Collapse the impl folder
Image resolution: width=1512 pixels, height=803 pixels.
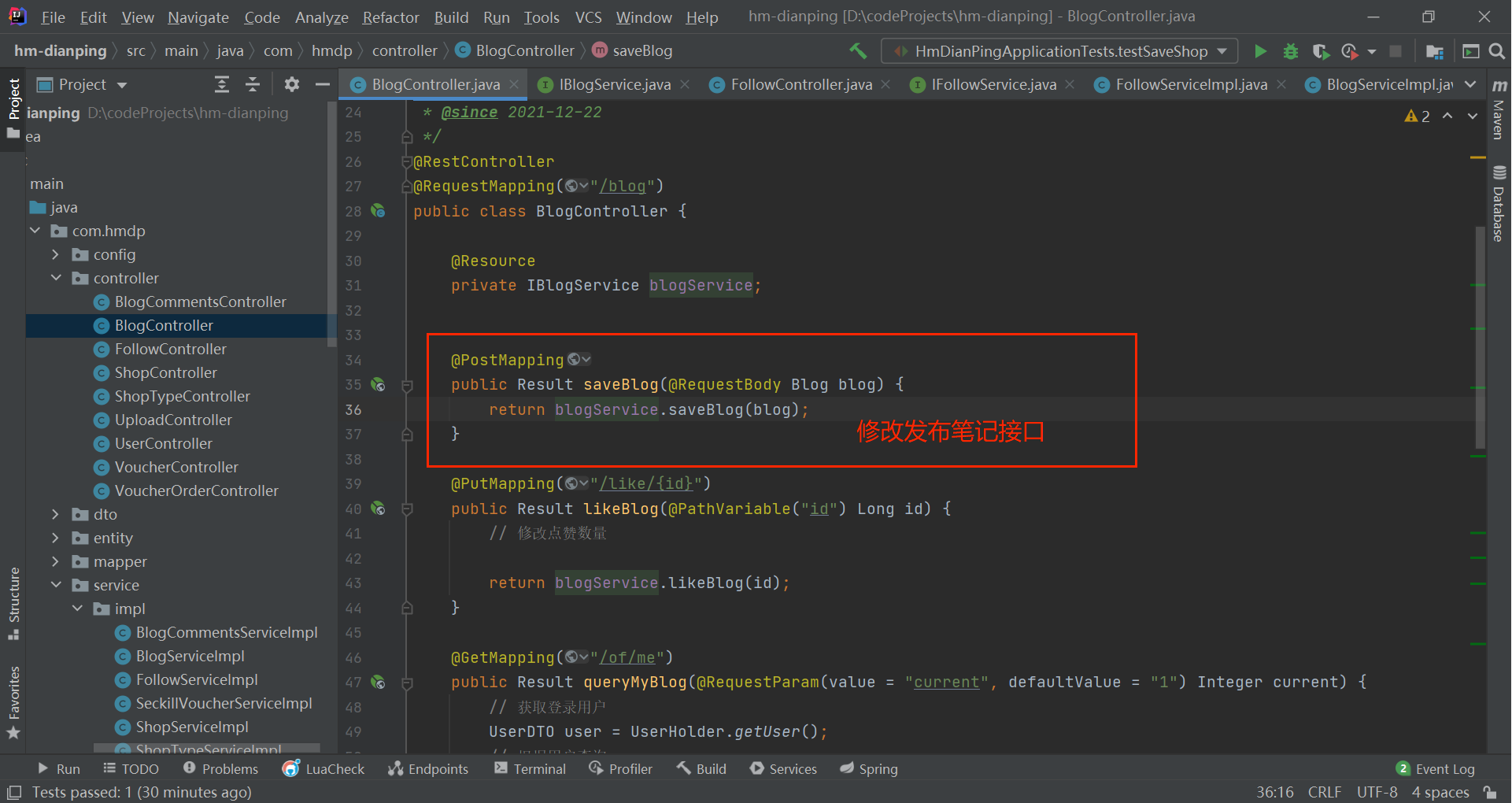[x=76, y=609]
